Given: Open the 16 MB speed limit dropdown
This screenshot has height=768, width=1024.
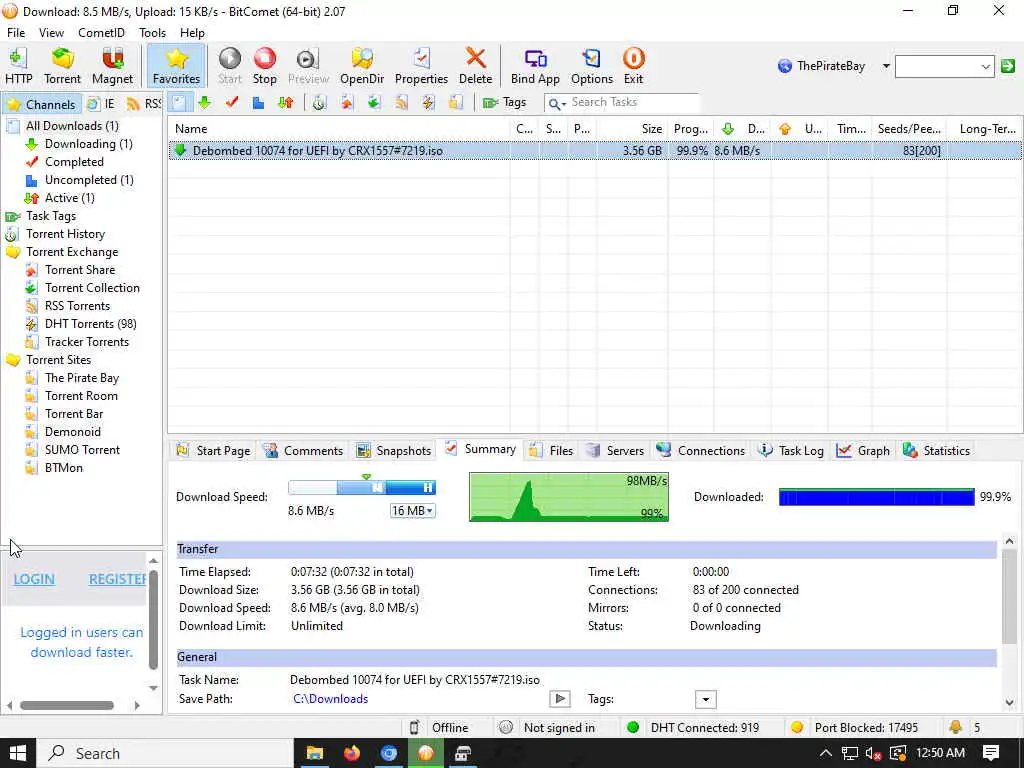Looking at the screenshot, I should click(412, 511).
